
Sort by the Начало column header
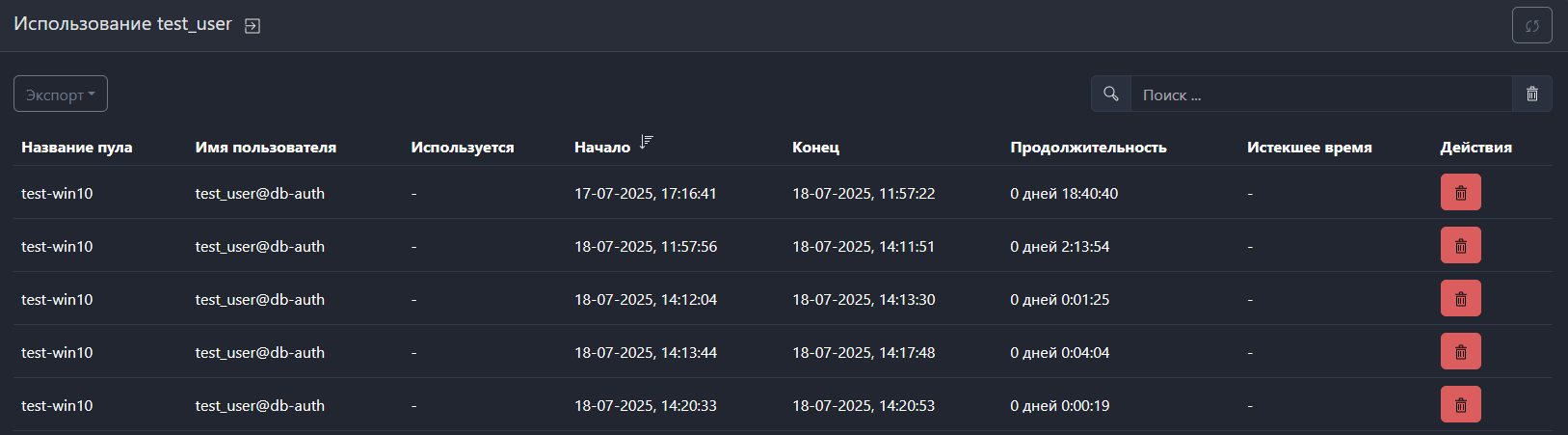[x=601, y=148]
